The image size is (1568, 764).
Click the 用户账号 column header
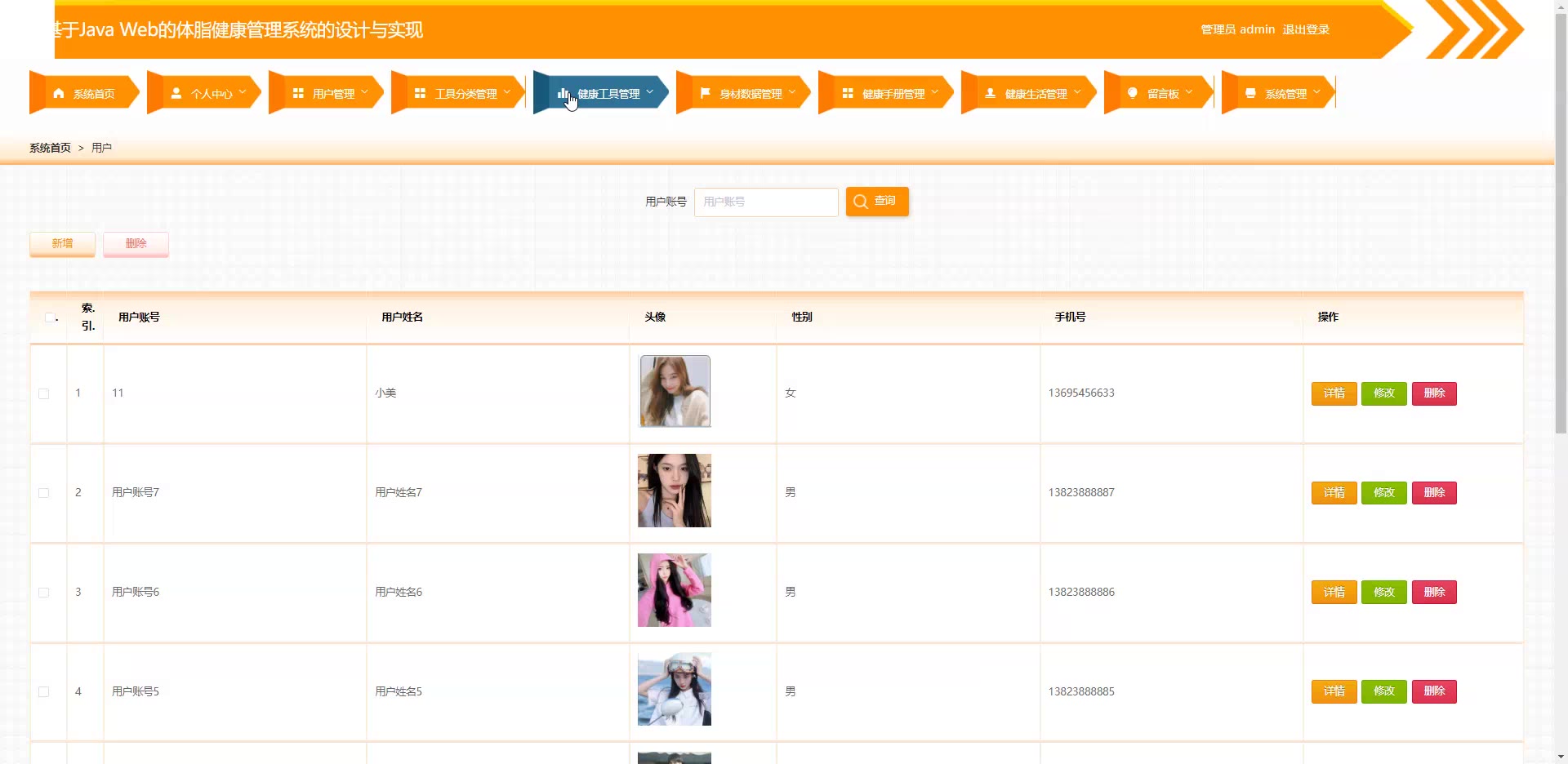coord(139,317)
